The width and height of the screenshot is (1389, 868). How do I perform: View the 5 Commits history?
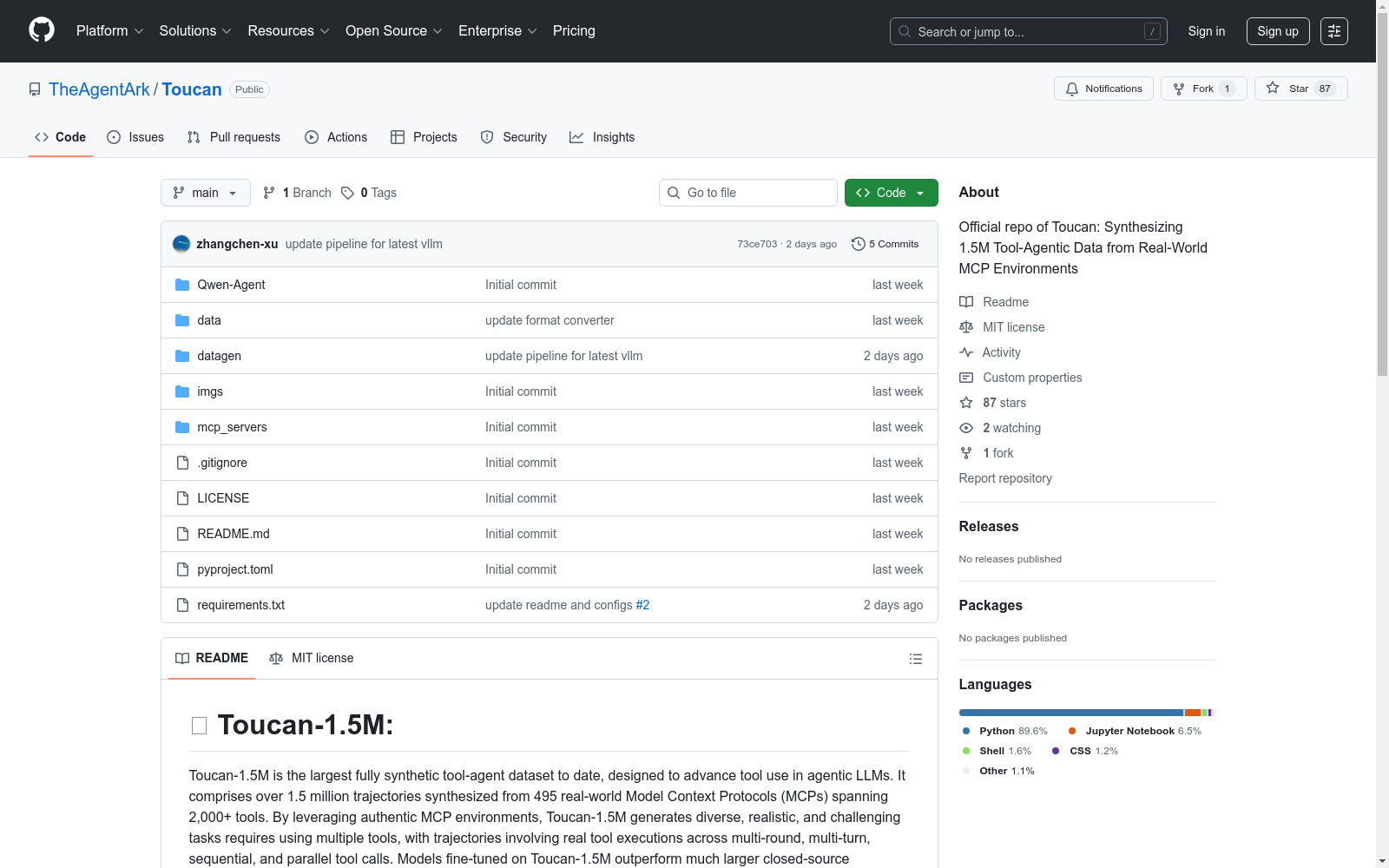pos(885,244)
